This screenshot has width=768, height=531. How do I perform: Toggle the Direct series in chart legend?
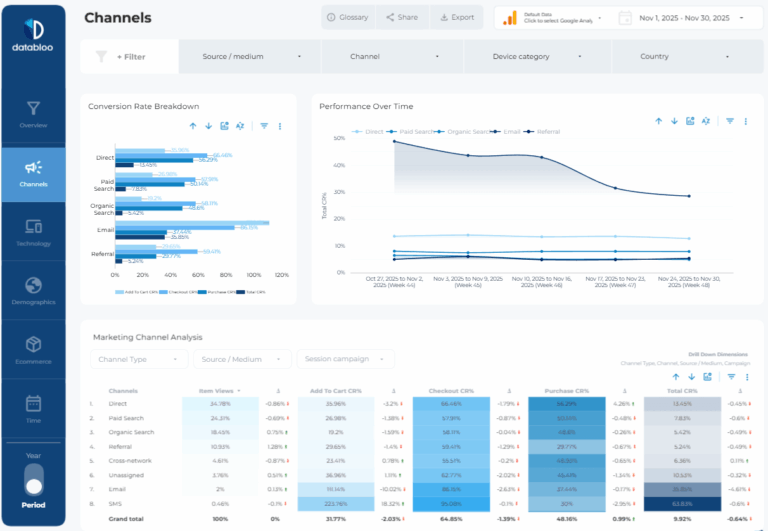point(368,132)
